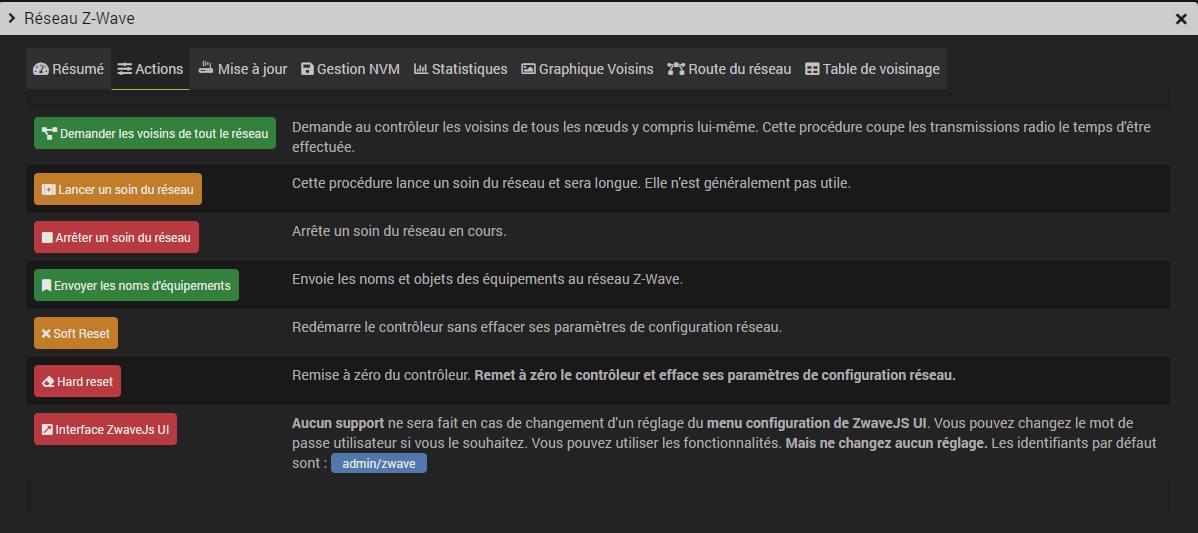Click the router icon on Mise à jour
Viewport: 1198px width, 533px height.
coord(206,67)
